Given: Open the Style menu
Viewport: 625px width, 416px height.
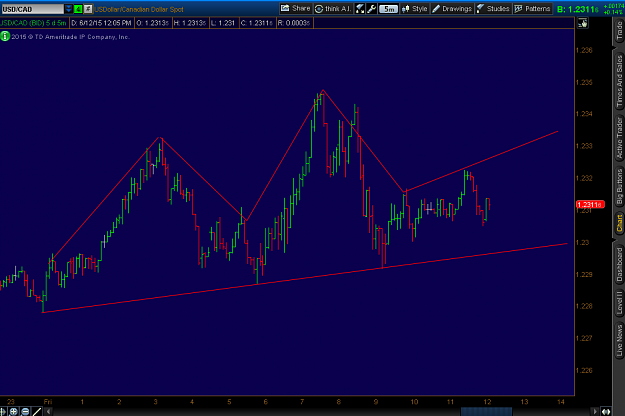Looking at the screenshot, I should tap(415, 8).
